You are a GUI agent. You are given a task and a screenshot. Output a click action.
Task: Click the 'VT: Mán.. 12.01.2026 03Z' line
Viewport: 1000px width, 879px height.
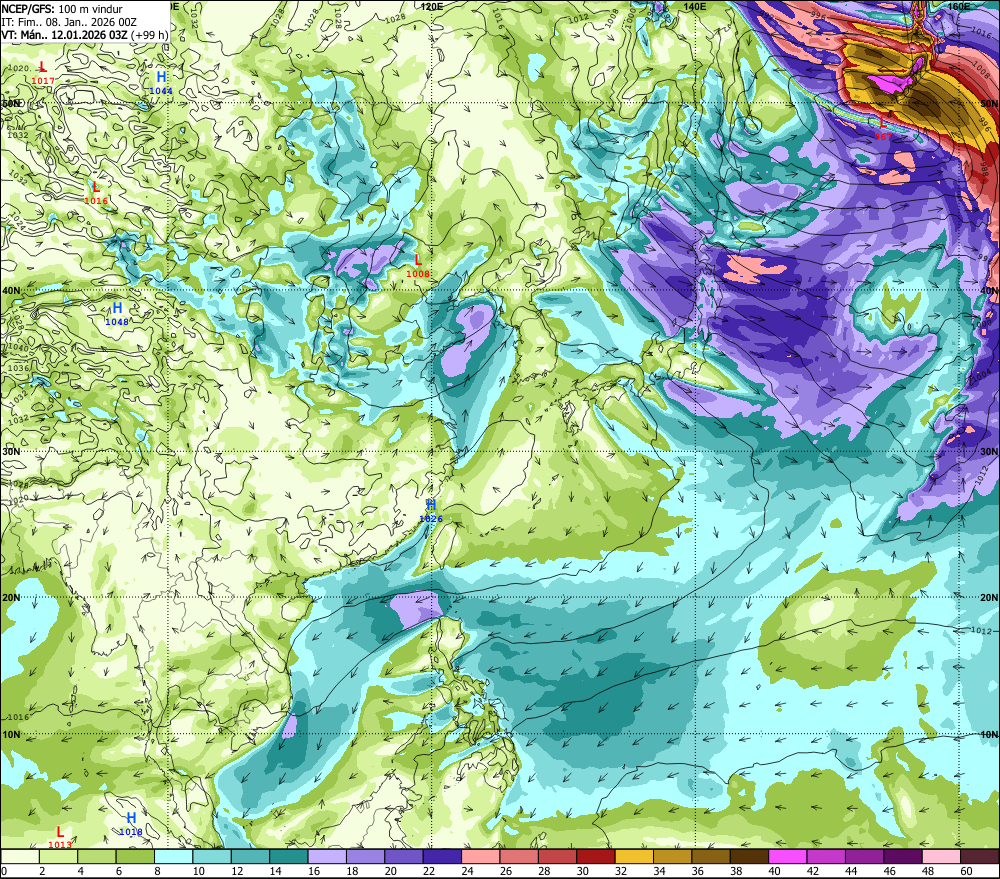click(x=64, y=34)
